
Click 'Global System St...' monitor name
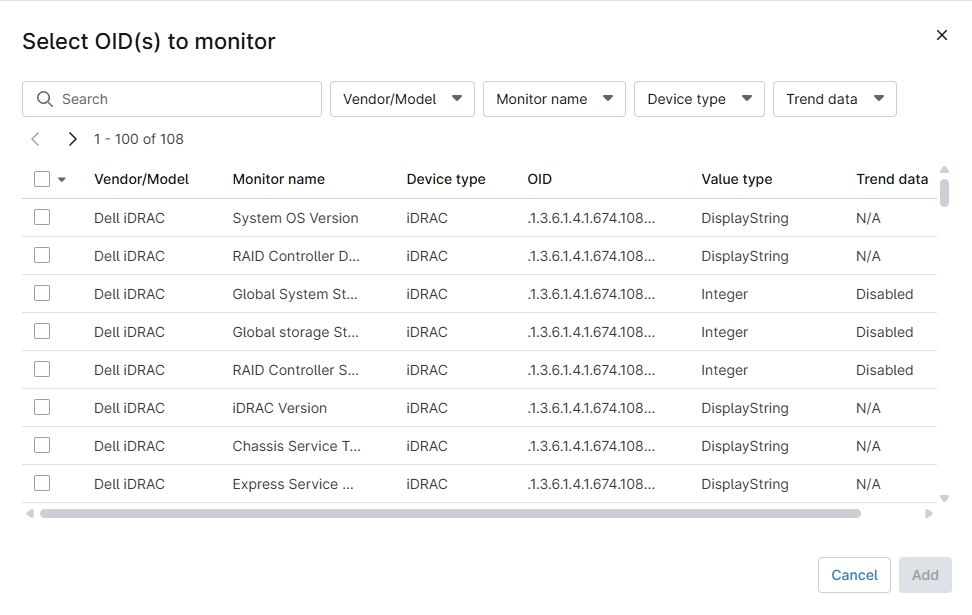pyautogui.click(x=295, y=294)
